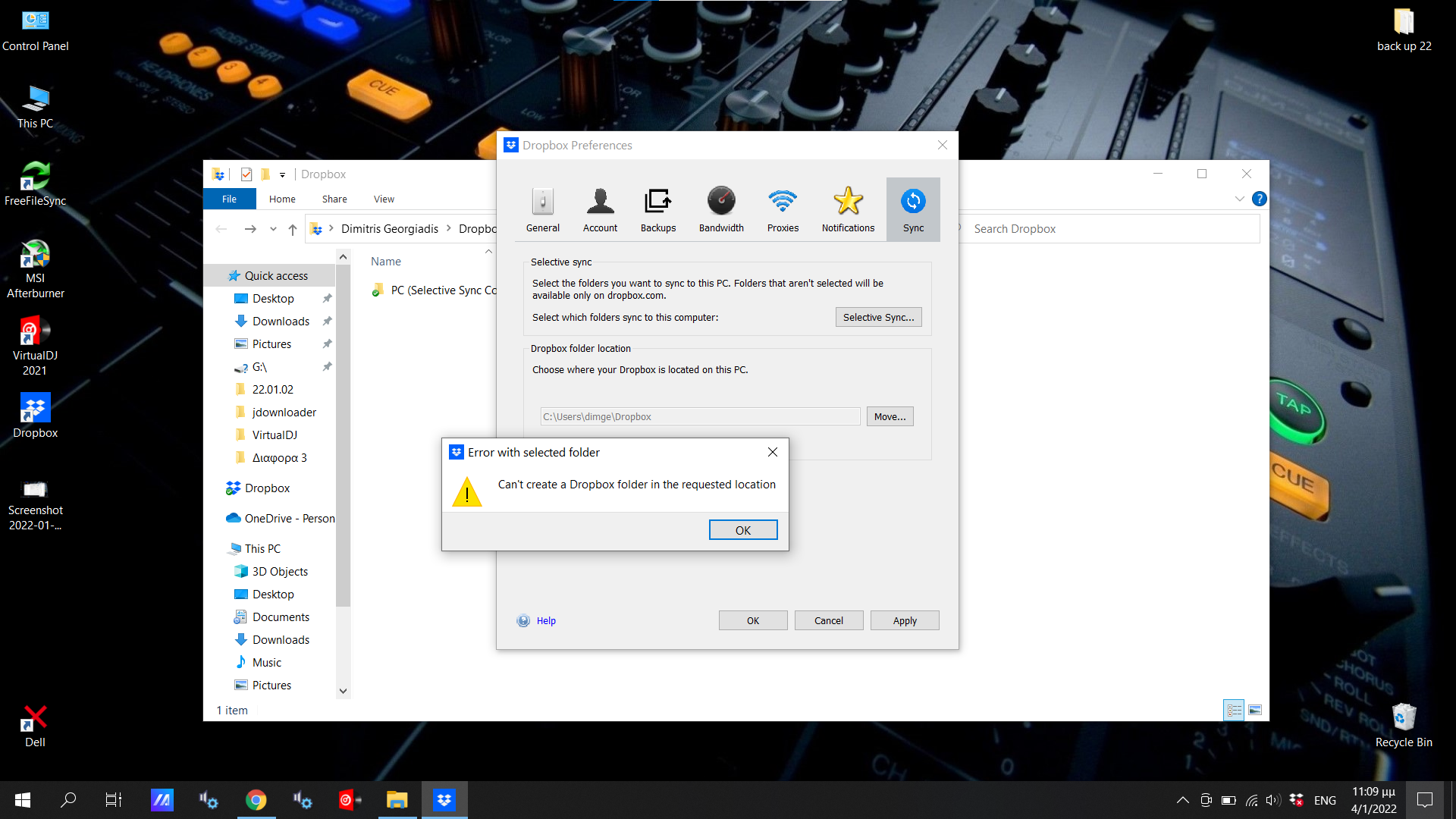Select pinned Downloads under Quick access
This screenshot has width=1456, height=819.
(281, 321)
